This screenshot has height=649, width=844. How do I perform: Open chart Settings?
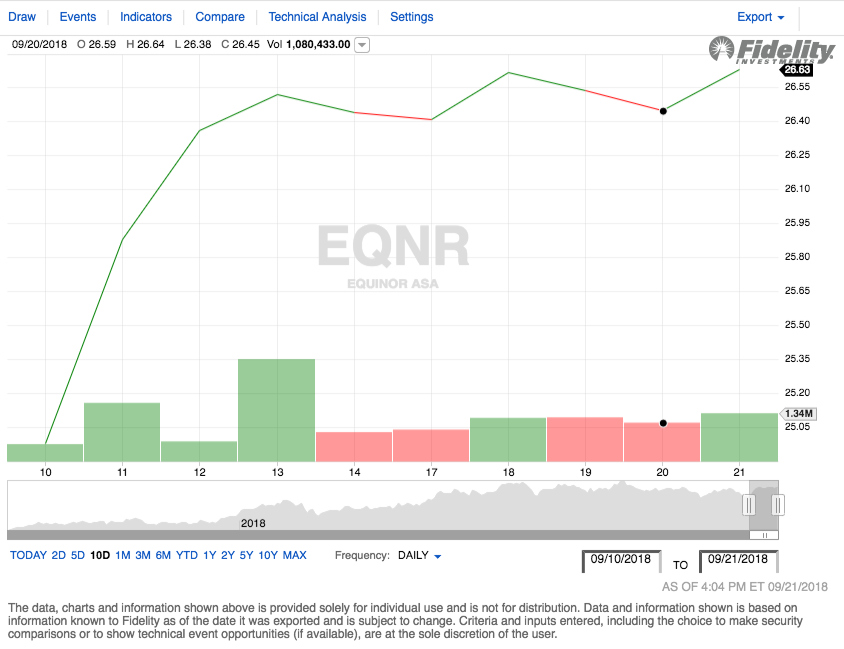point(411,17)
